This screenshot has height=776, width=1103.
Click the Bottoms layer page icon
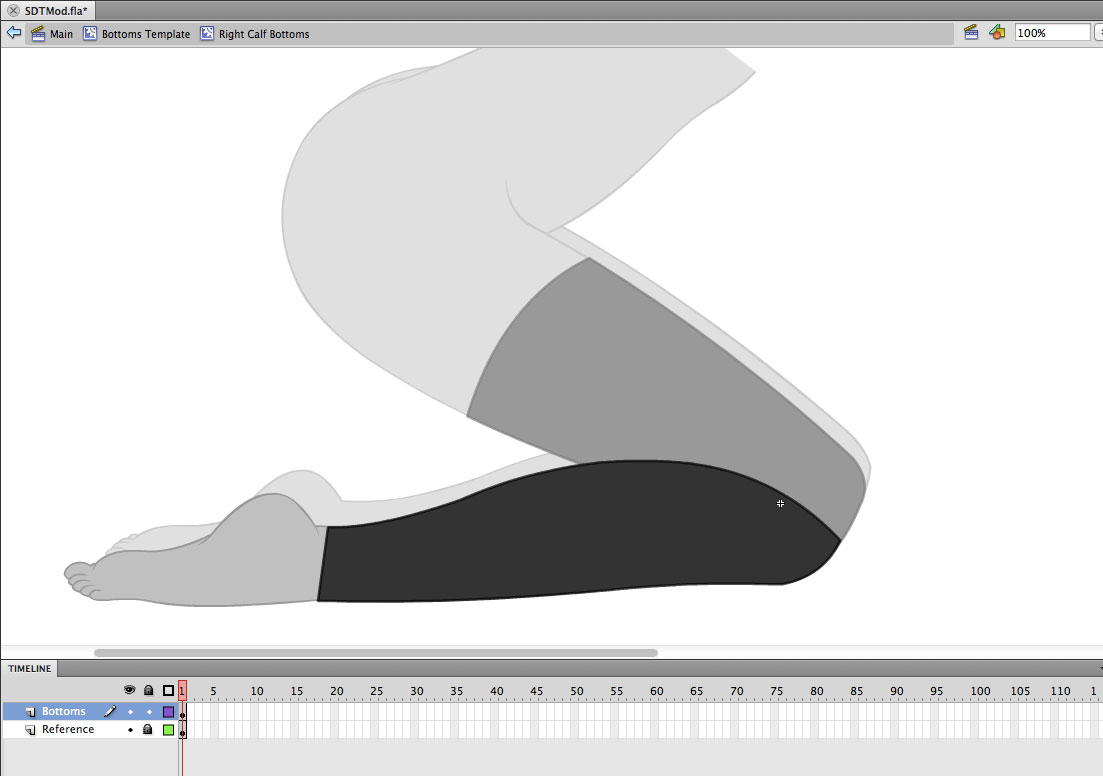(x=31, y=712)
